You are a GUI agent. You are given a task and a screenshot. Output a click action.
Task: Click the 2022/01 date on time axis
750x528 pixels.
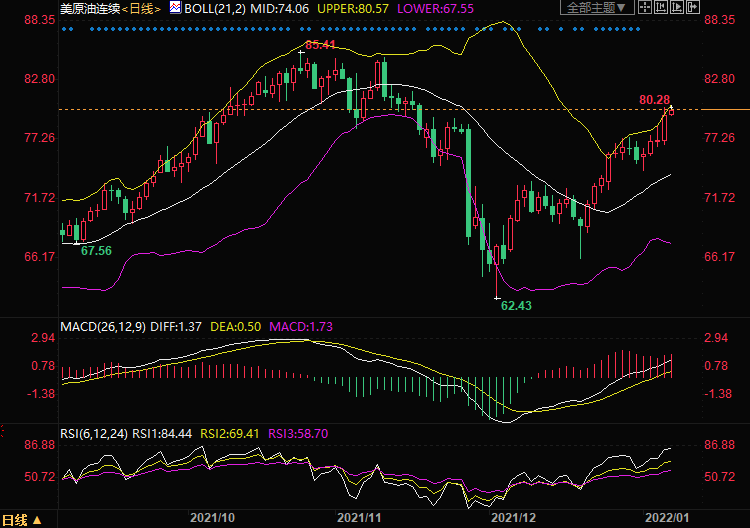point(666,518)
